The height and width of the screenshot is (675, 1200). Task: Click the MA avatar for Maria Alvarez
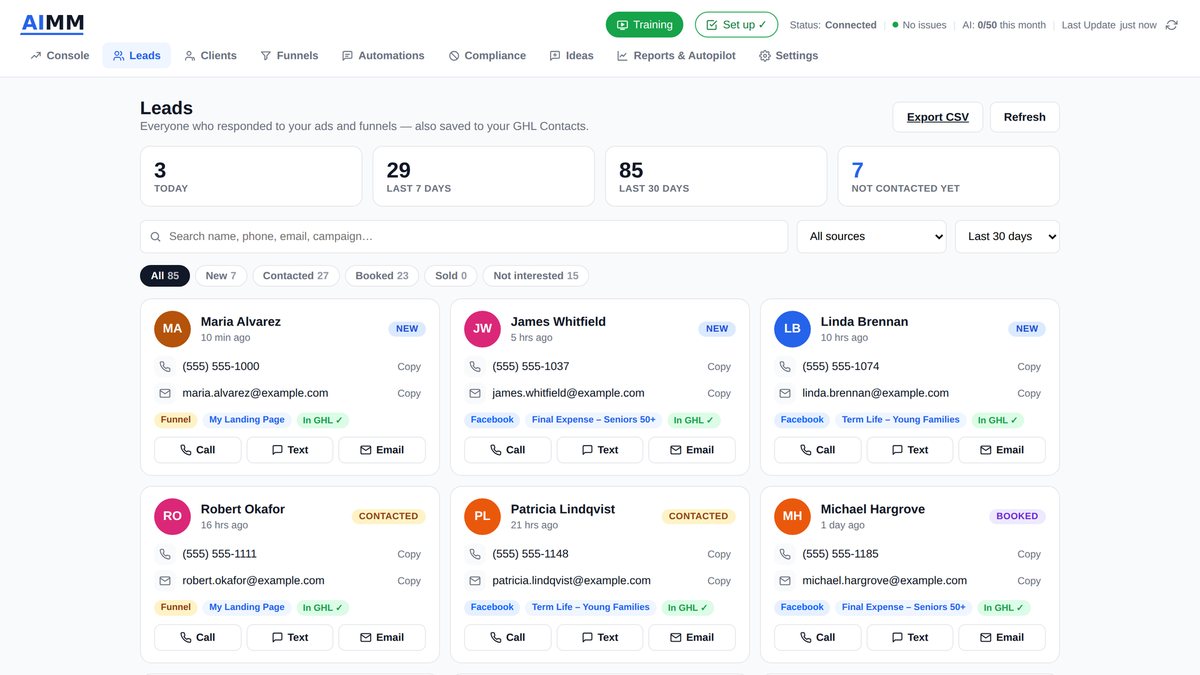172,329
